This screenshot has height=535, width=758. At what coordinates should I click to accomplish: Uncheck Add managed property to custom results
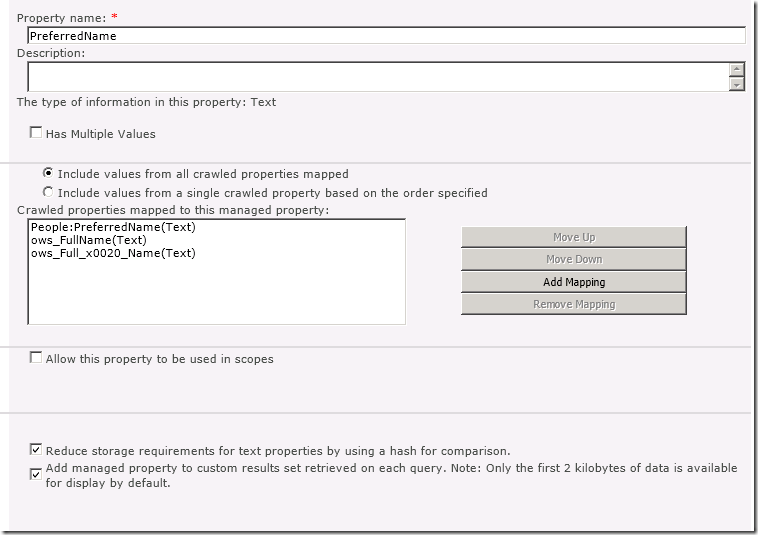pos(36,474)
